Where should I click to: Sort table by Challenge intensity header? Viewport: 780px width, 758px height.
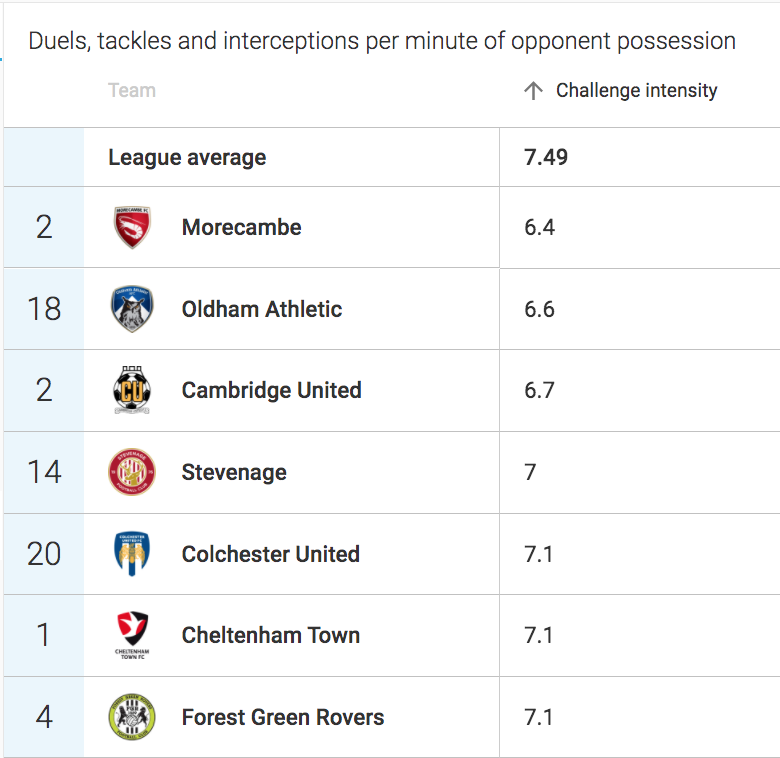point(636,91)
